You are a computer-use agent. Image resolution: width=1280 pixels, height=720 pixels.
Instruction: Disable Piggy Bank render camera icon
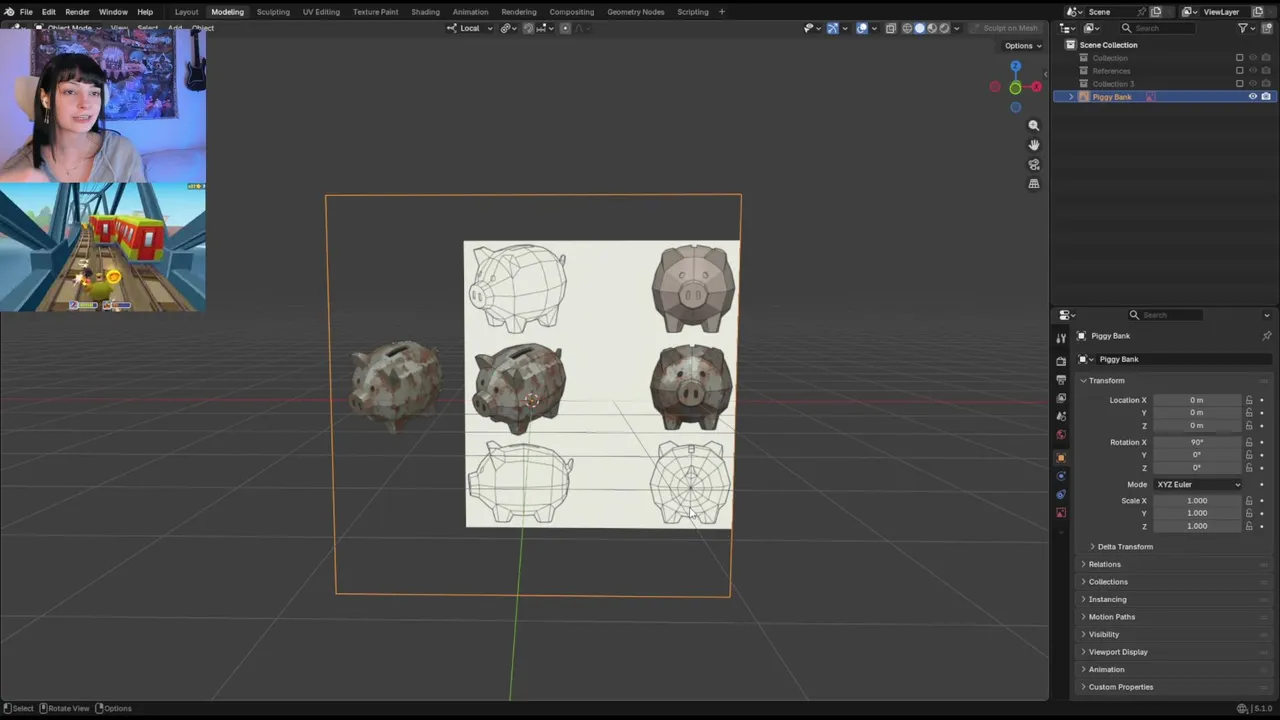coord(1266,97)
